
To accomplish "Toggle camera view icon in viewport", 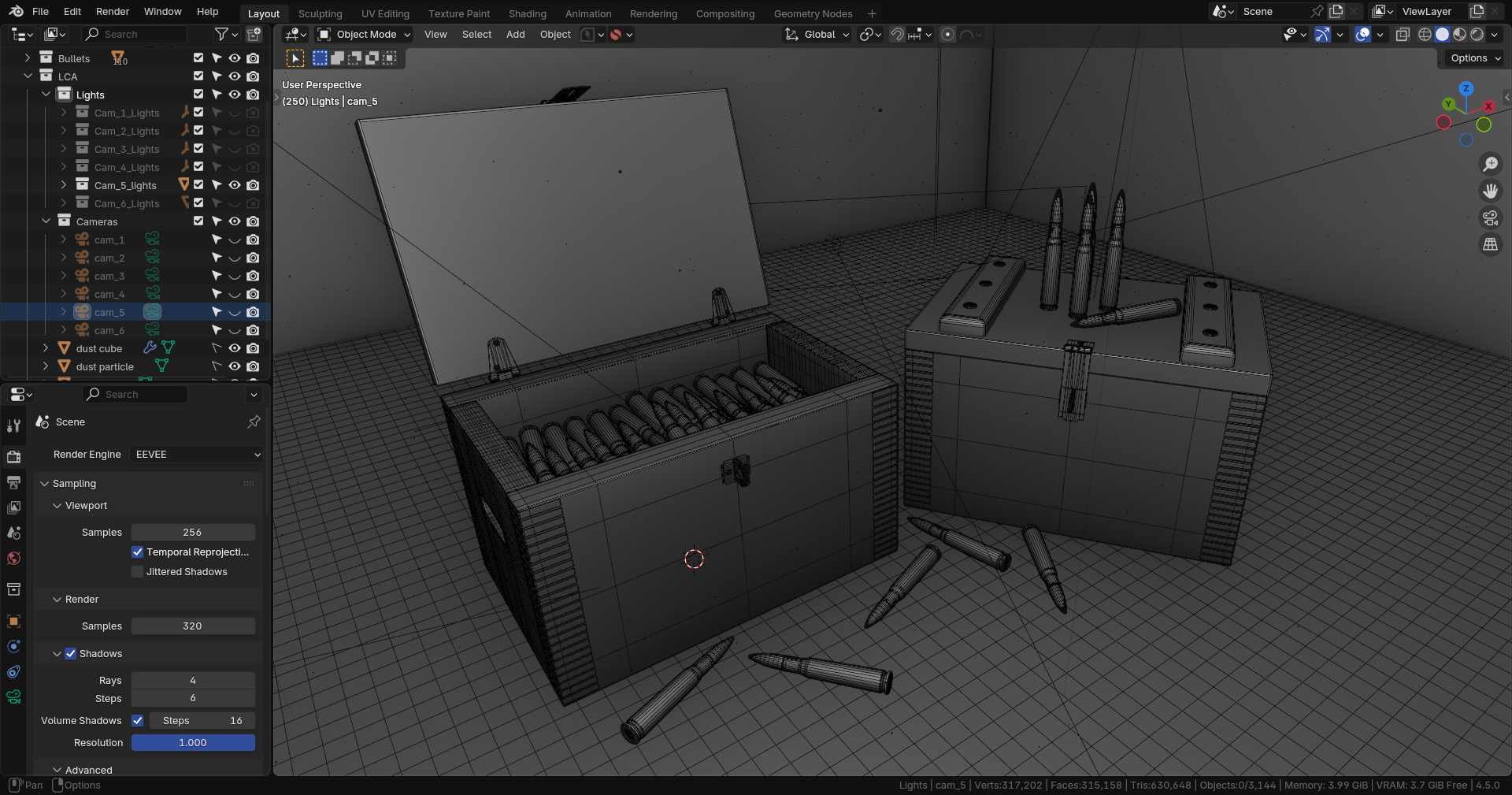I will click(x=1491, y=217).
